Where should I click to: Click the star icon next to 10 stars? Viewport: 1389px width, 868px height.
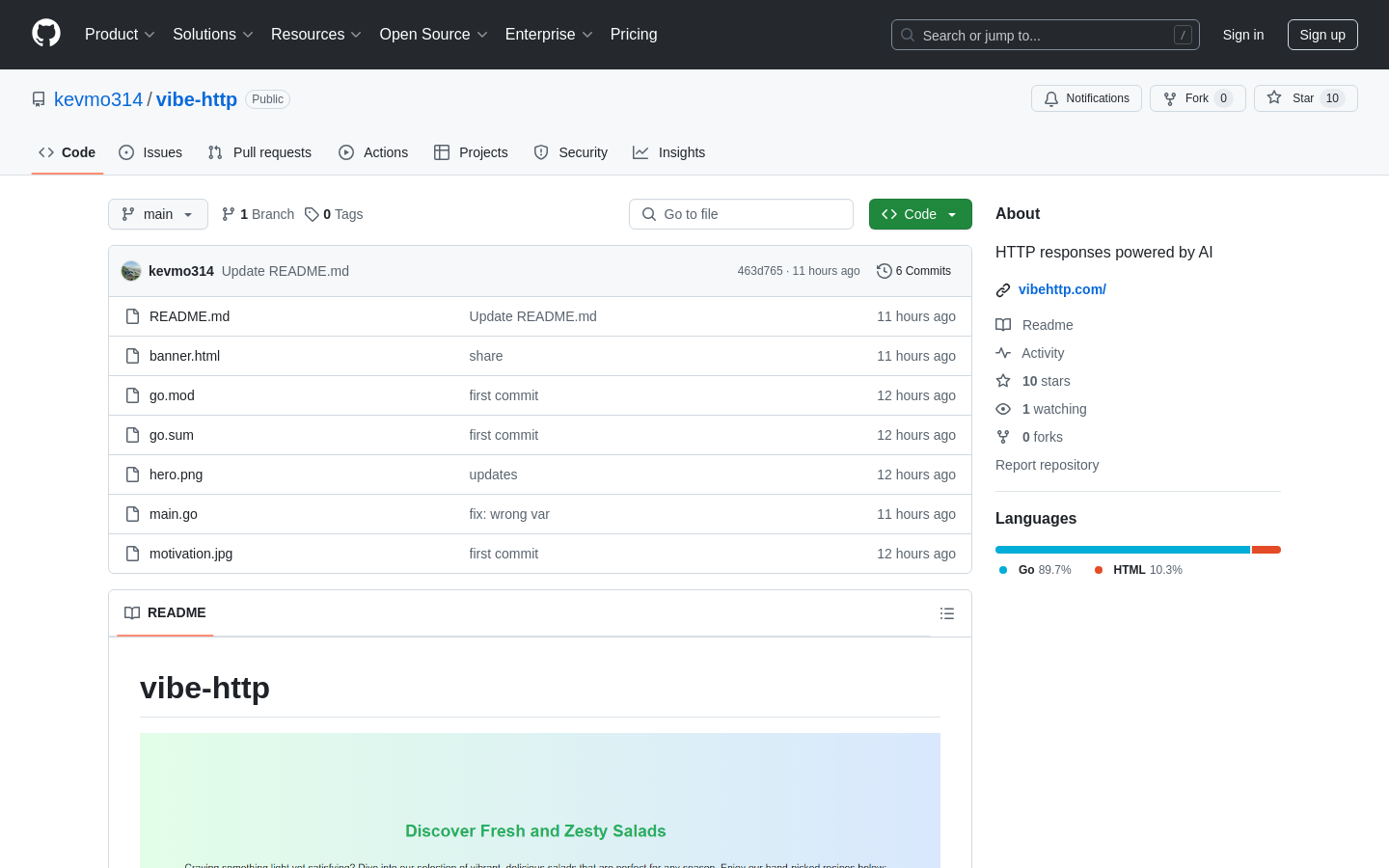(1003, 381)
